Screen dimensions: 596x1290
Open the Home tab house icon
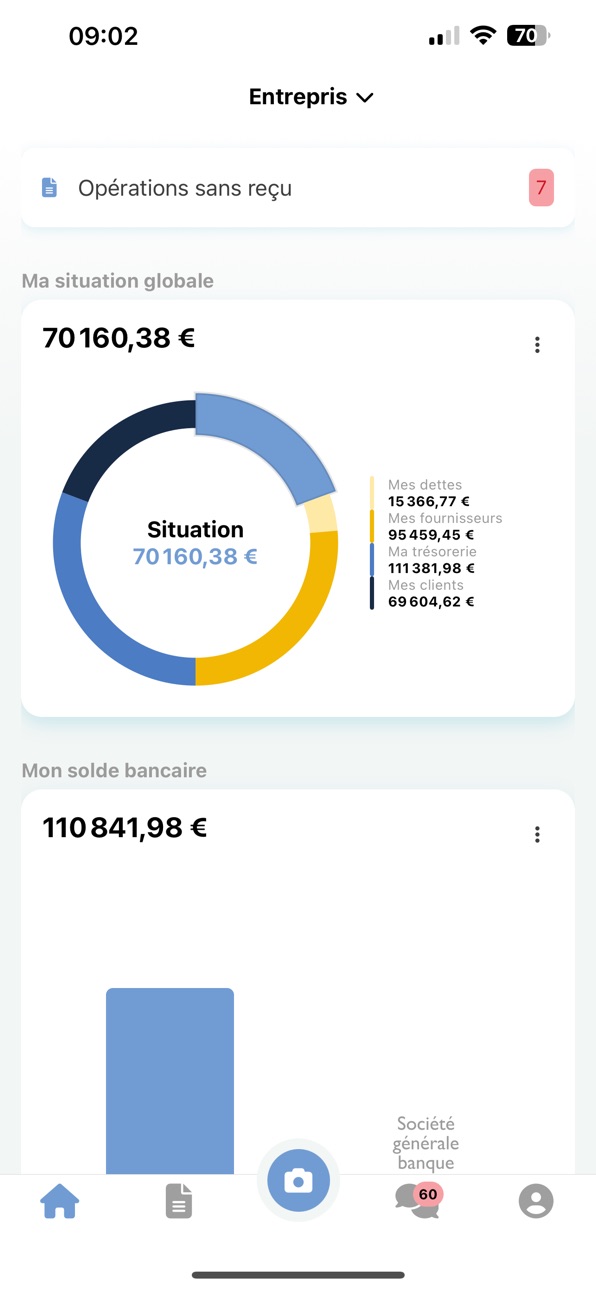tap(59, 1201)
